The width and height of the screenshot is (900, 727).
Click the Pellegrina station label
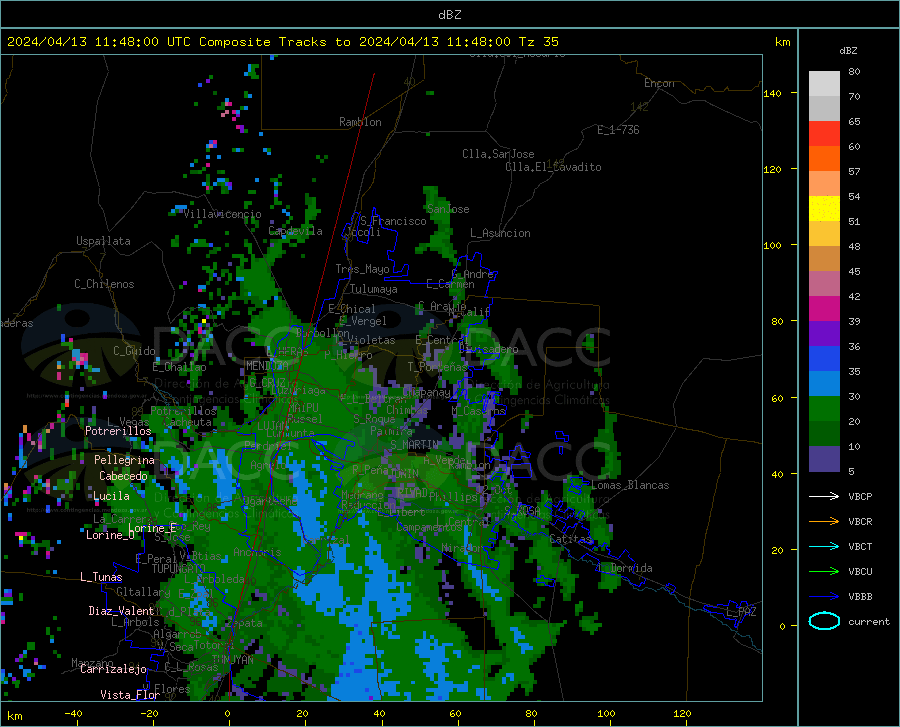[124, 460]
